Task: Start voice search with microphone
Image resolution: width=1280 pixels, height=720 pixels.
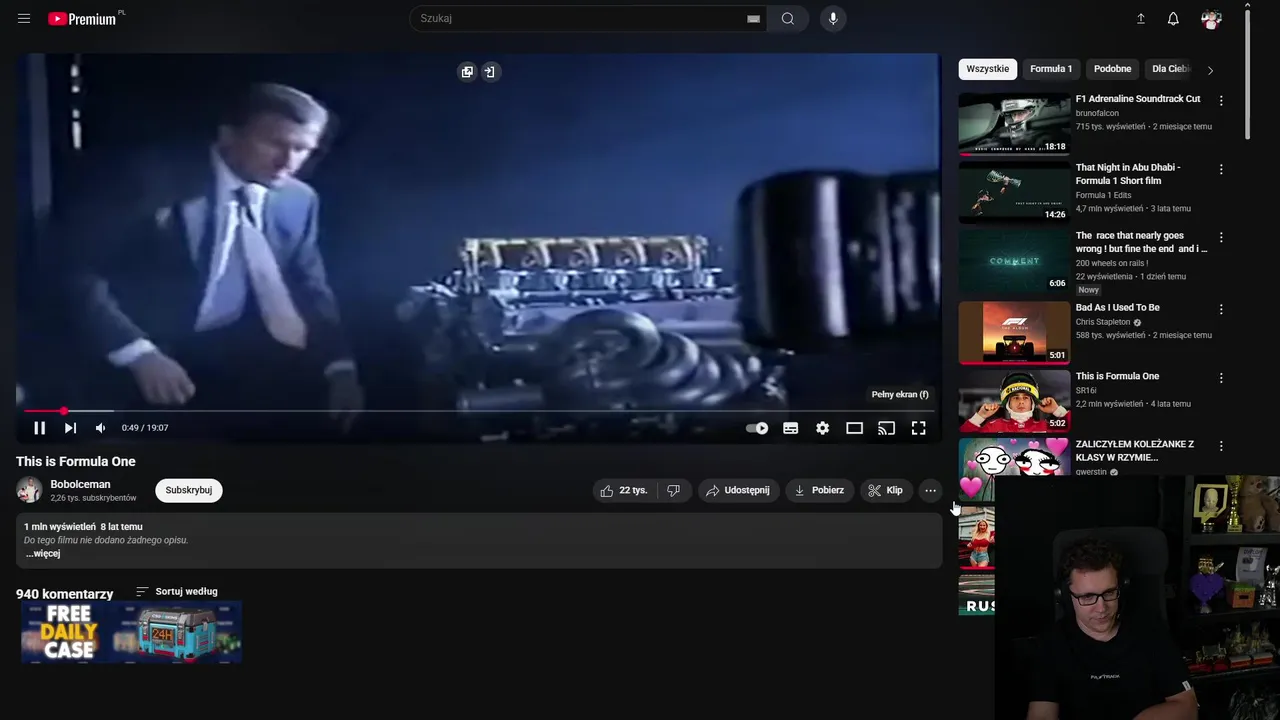Action: [x=833, y=18]
